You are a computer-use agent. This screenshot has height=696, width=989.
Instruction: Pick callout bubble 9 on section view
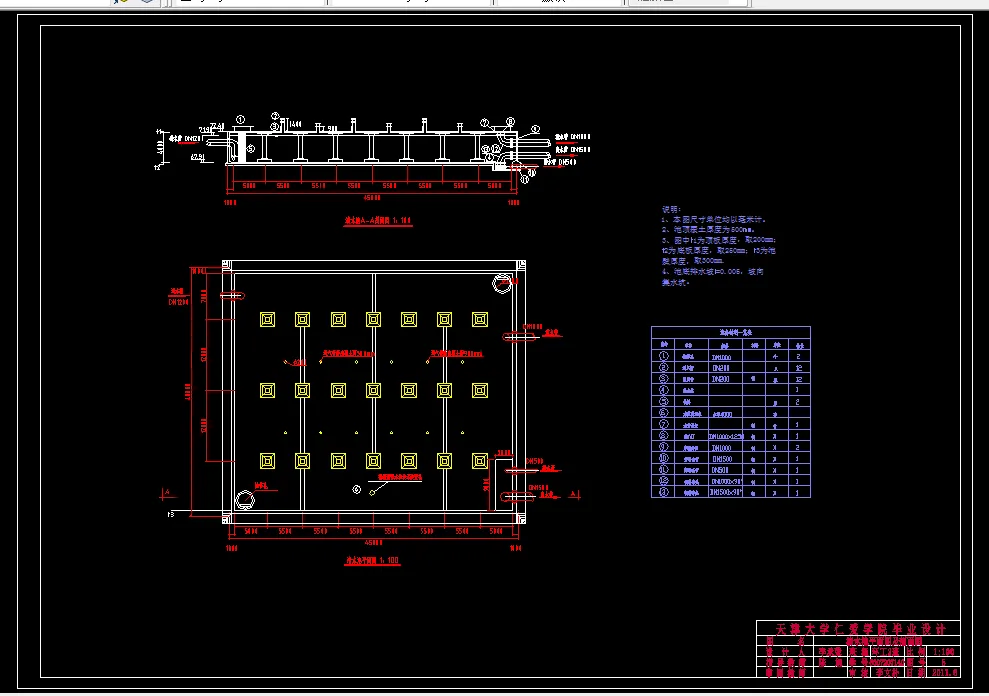(535, 129)
